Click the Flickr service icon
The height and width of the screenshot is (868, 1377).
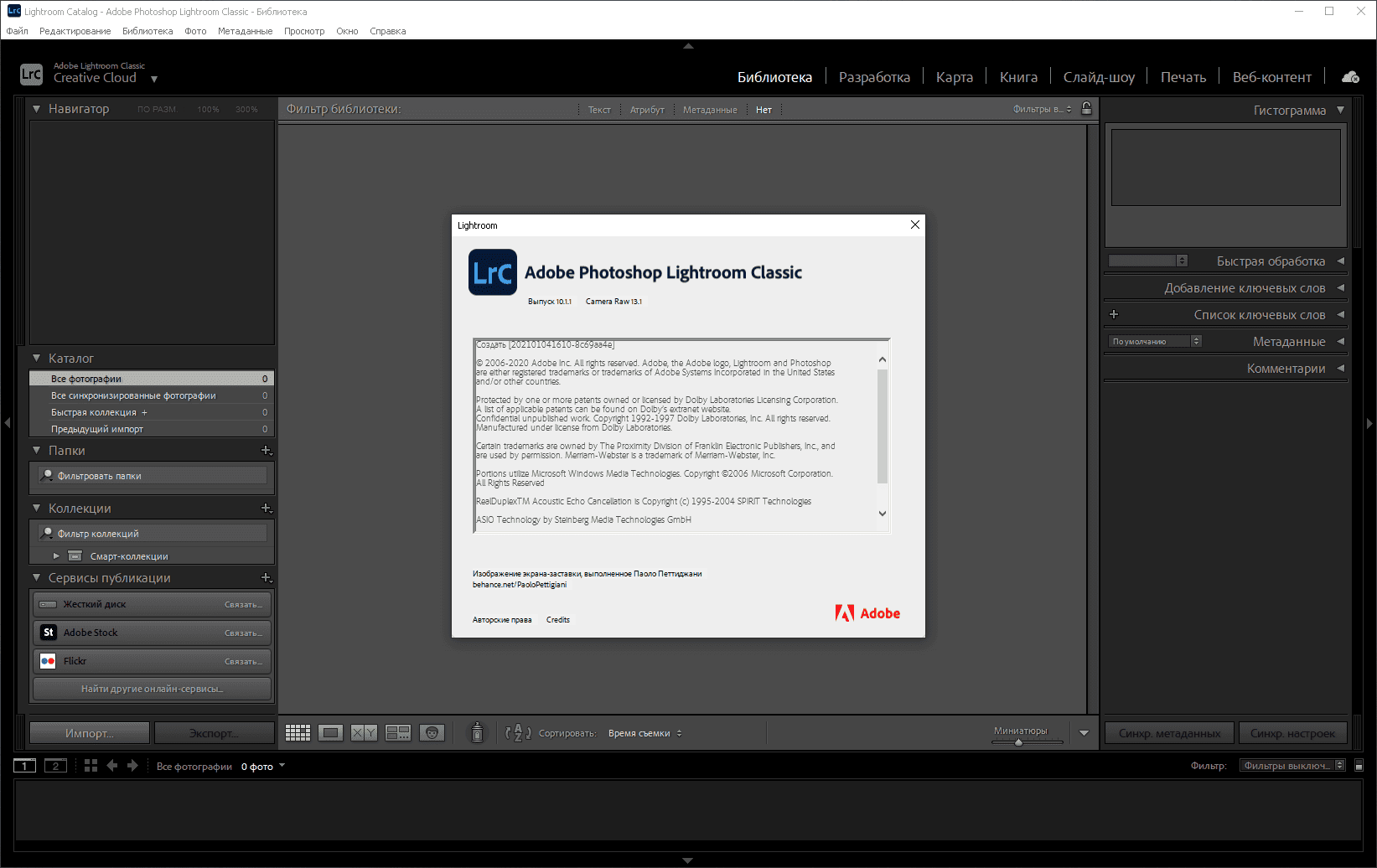48,661
